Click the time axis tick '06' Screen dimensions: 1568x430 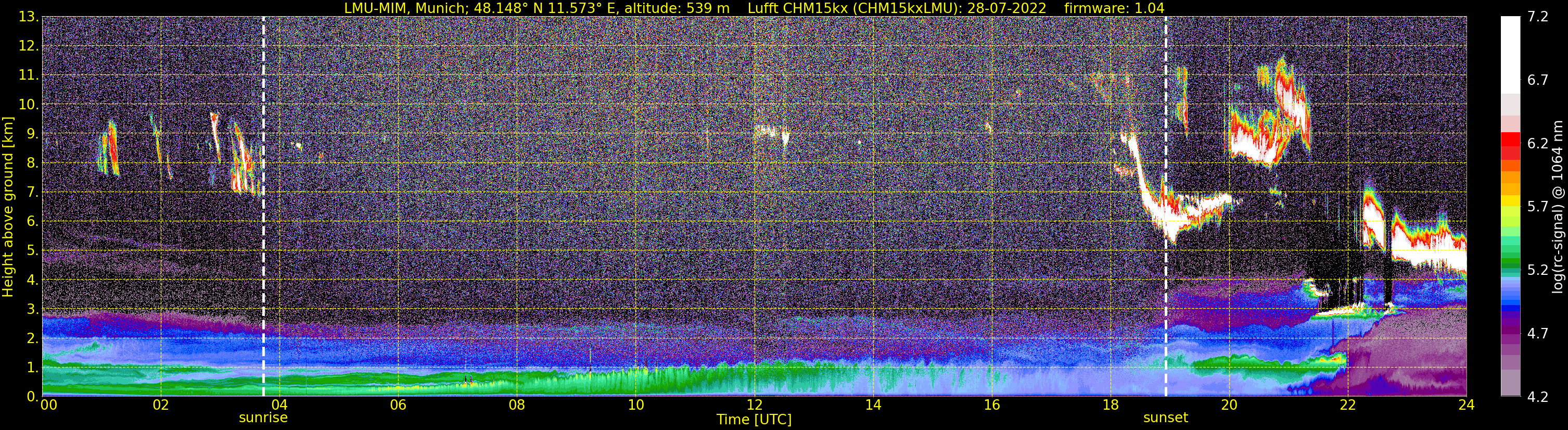(398, 405)
